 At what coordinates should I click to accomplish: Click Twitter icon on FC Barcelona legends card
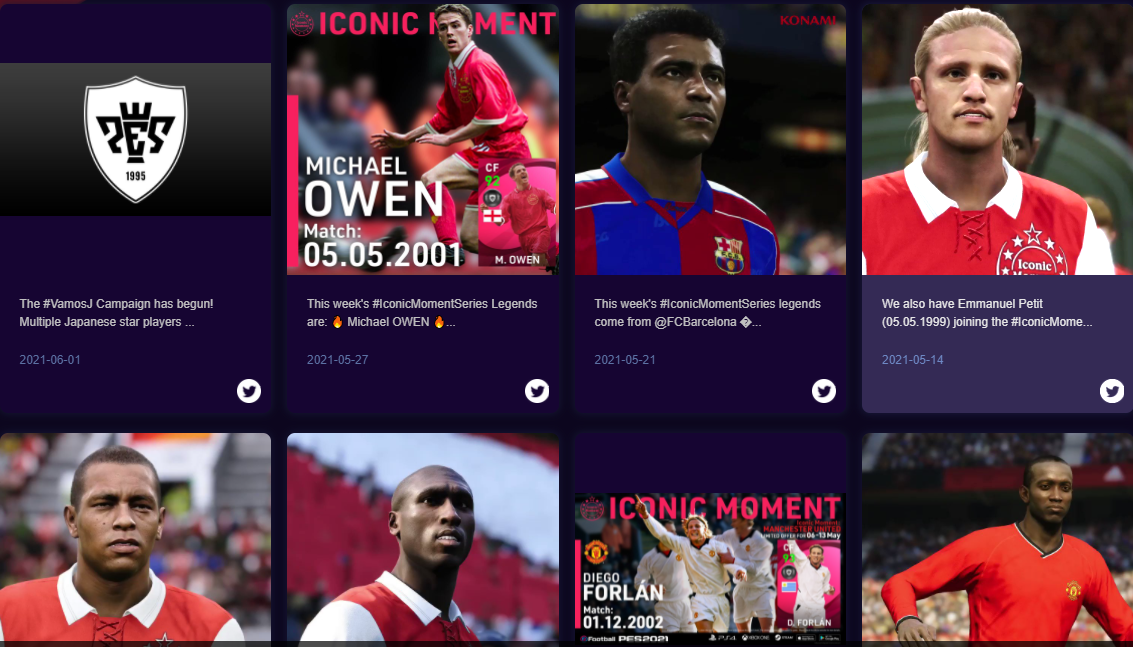click(824, 391)
